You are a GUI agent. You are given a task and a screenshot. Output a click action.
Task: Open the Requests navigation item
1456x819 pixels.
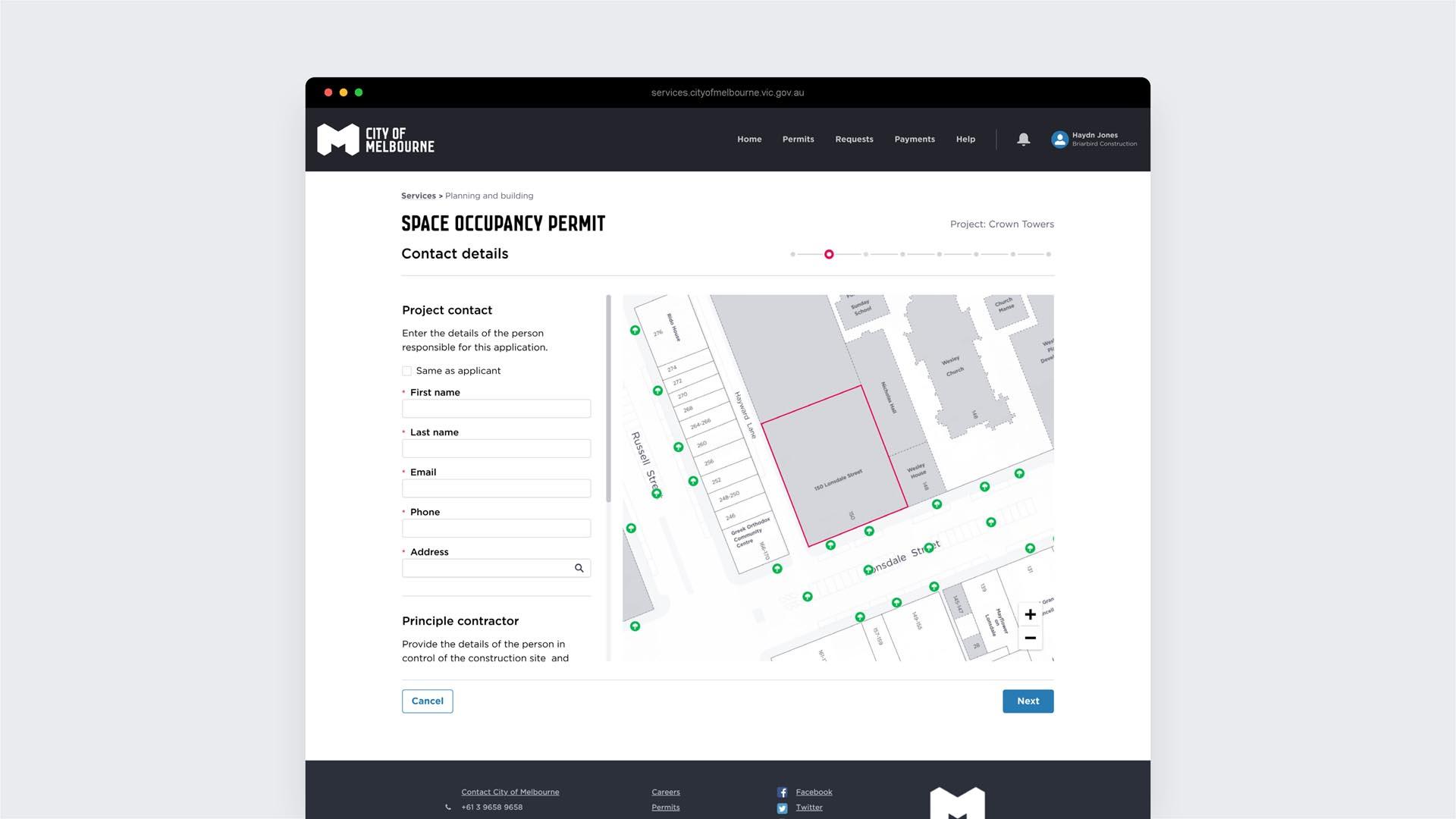[x=854, y=140]
